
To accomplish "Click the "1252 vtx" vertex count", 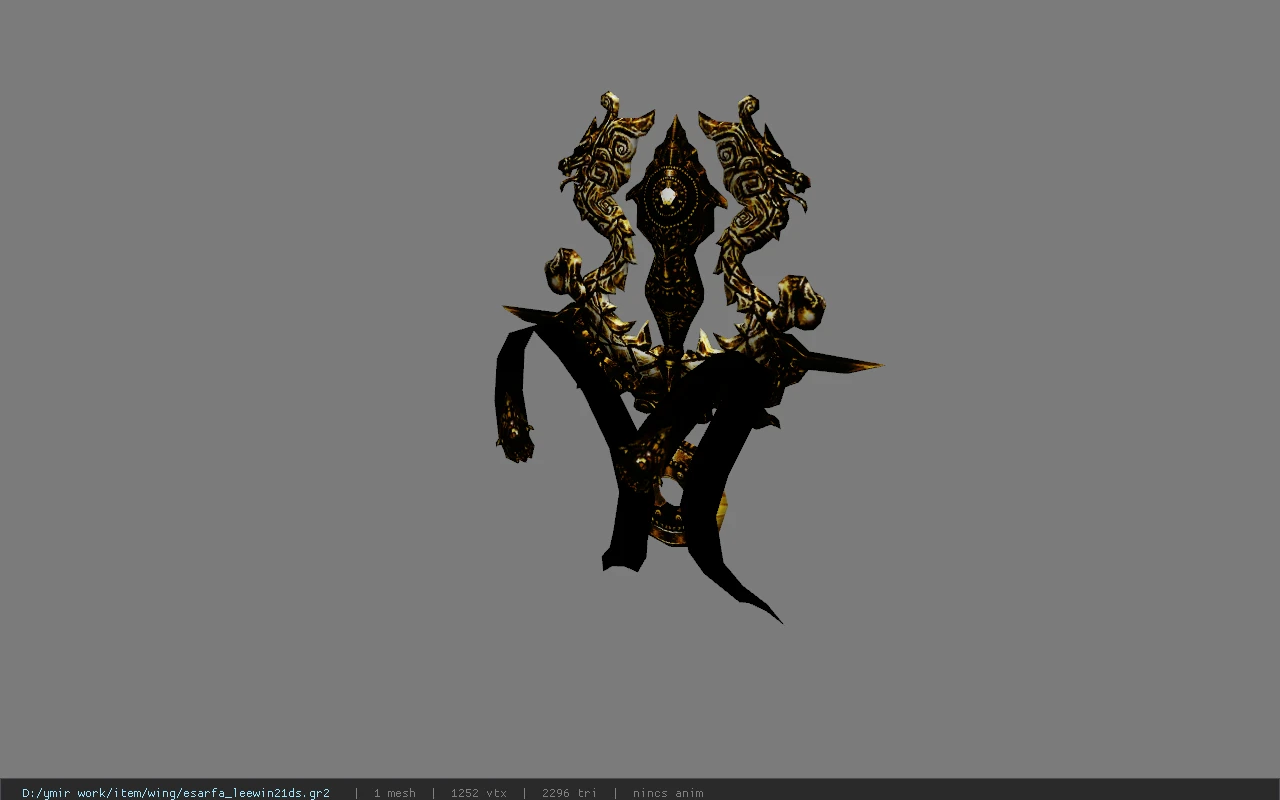I will [x=478, y=793].
